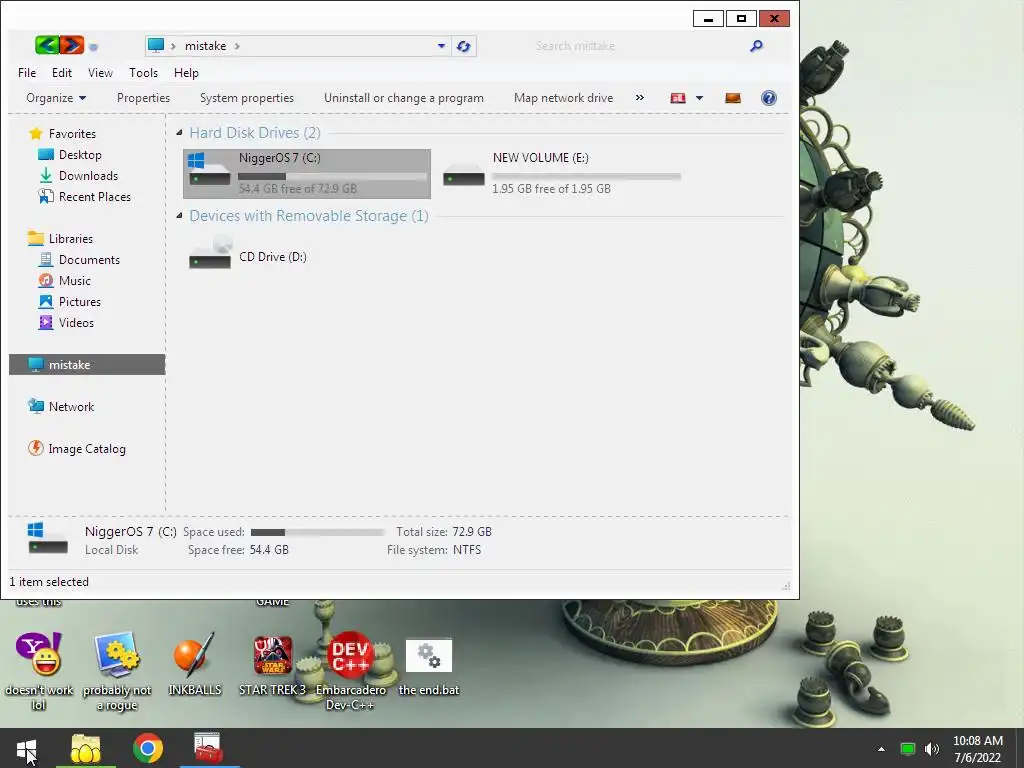Screen dimensions: 1024x768
Task: Click Map network drive
Action: pyautogui.click(x=564, y=98)
